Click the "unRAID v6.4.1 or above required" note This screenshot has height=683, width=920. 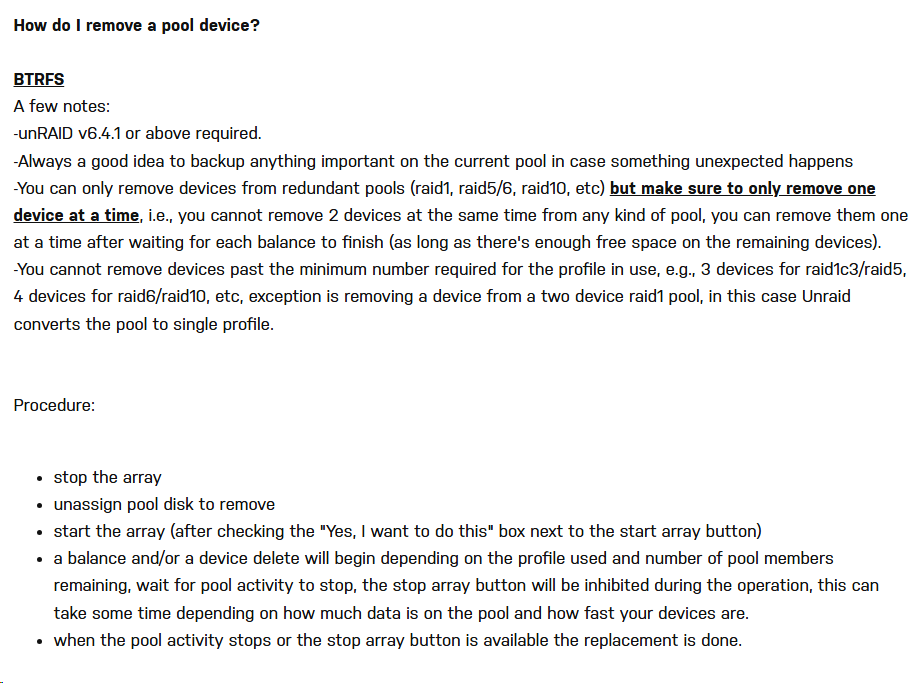137,133
